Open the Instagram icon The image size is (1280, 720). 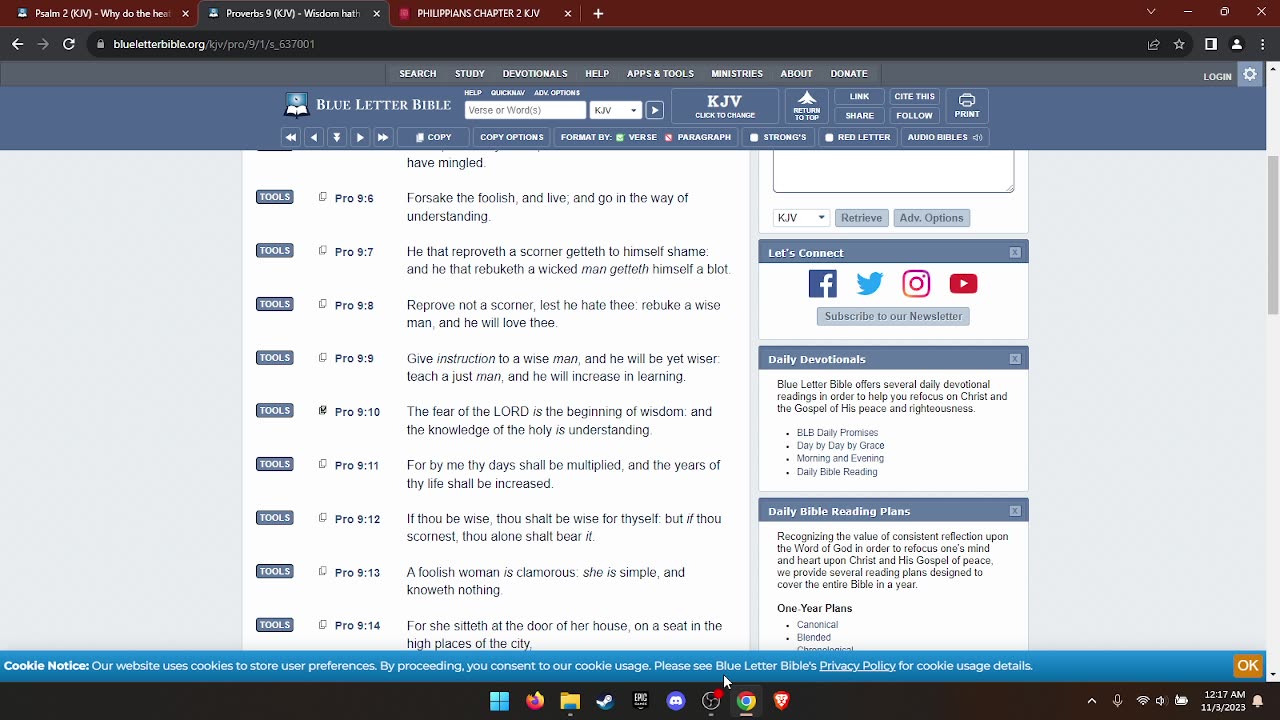point(916,284)
